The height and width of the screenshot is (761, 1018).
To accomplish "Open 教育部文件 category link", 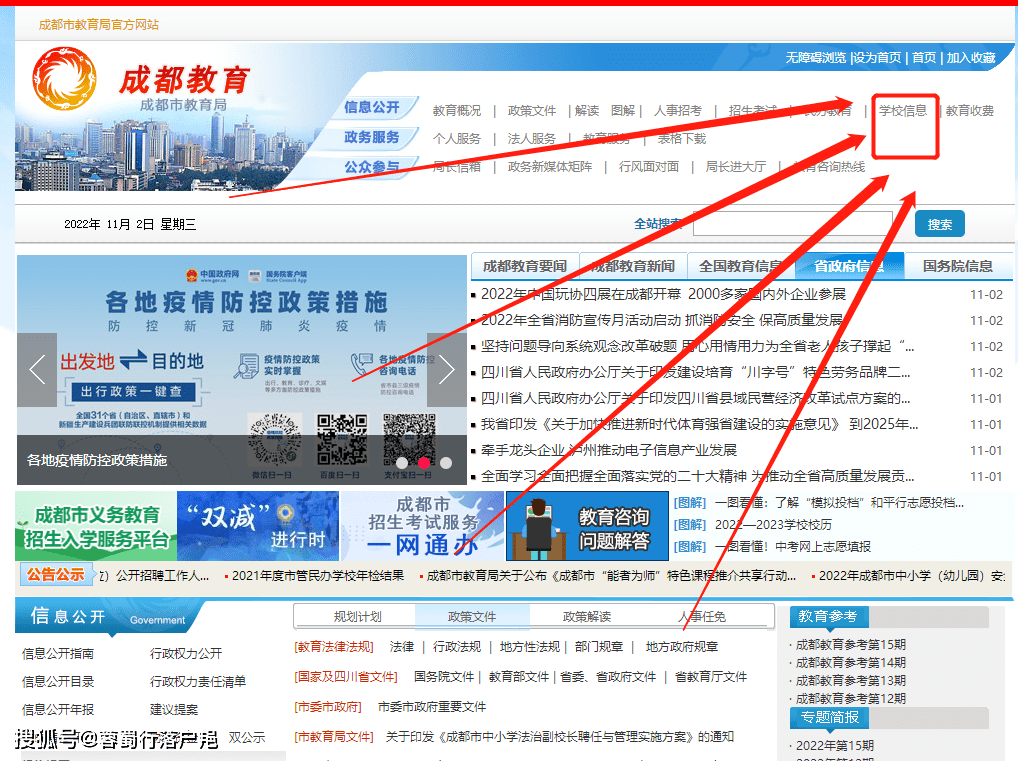I will 519,677.
